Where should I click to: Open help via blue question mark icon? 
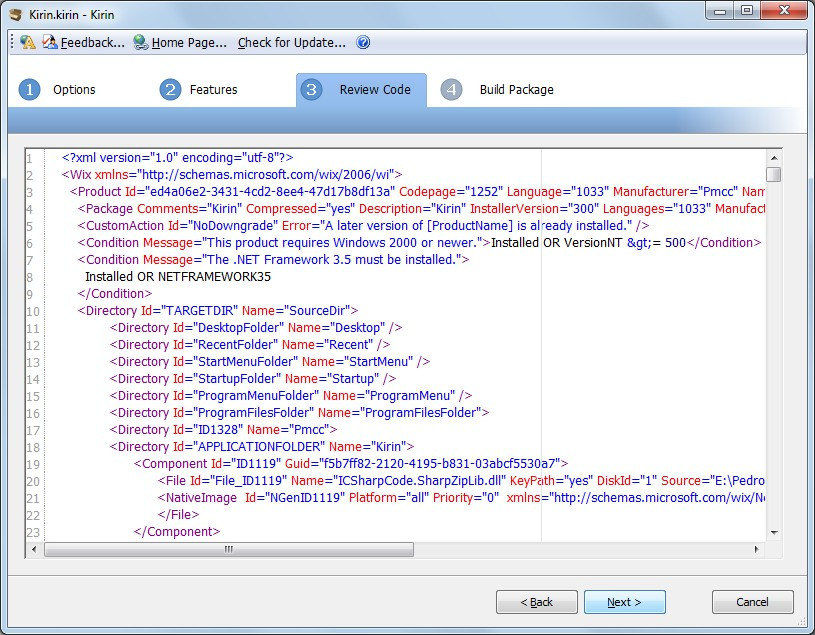363,42
